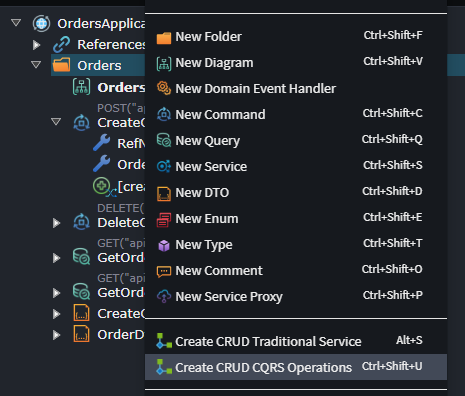Click the New Folder icon in menu
Screen dimensions: 465x396
(164, 38)
